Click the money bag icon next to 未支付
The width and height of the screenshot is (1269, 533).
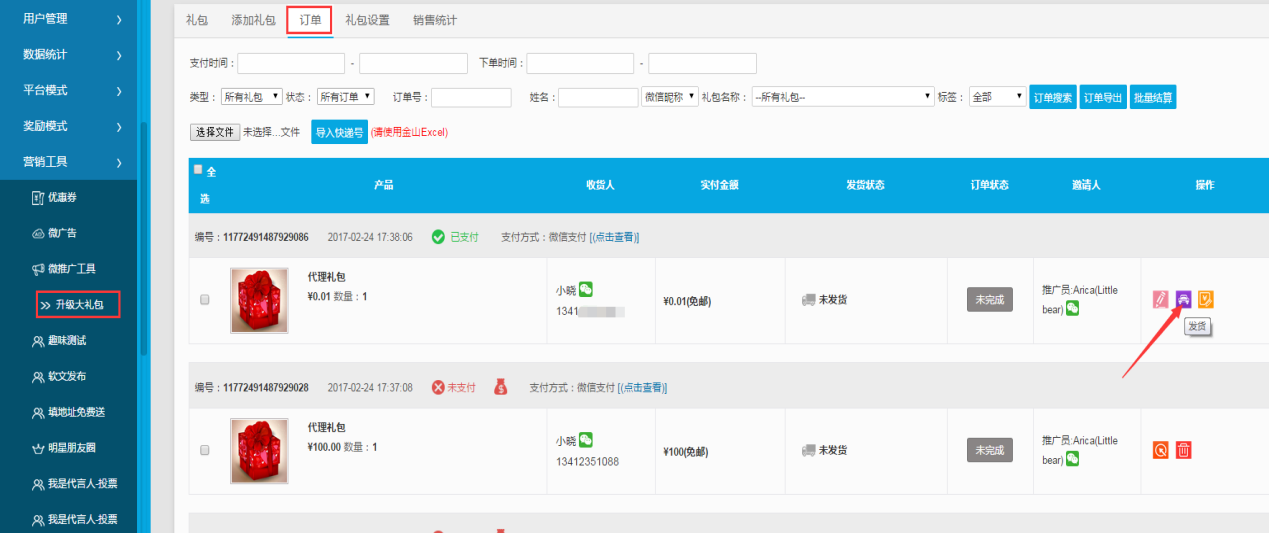[x=501, y=387]
